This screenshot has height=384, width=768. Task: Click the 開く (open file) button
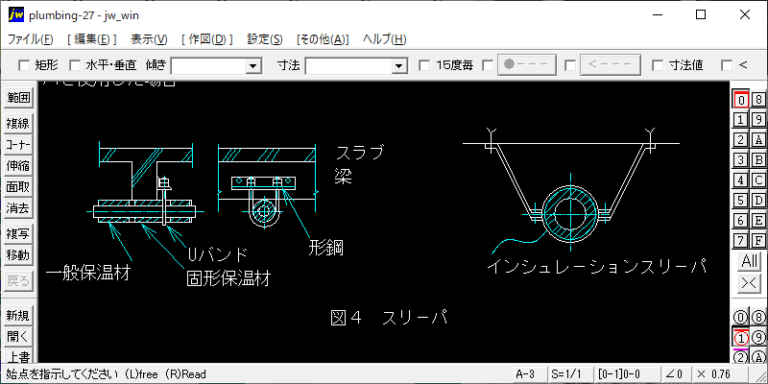click(x=18, y=337)
